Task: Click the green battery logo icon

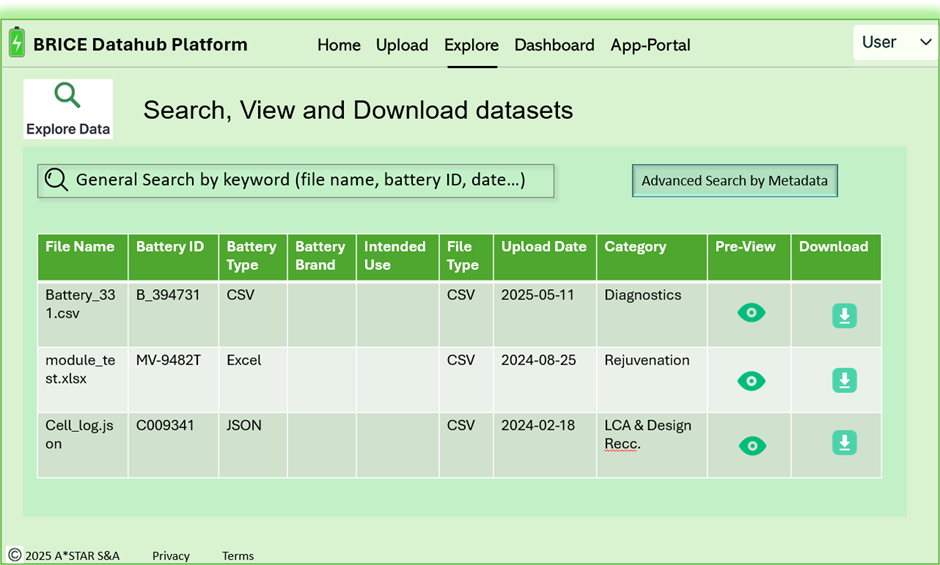Action: 17,43
